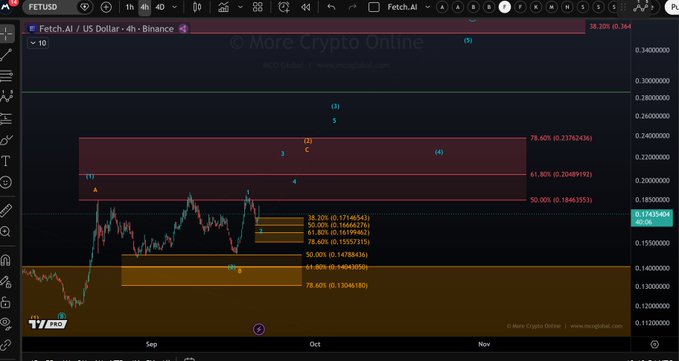Screen dimensions: 679x361
Task: Click the 38.20% (0.17146543) retracement label
Action: pos(339,218)
